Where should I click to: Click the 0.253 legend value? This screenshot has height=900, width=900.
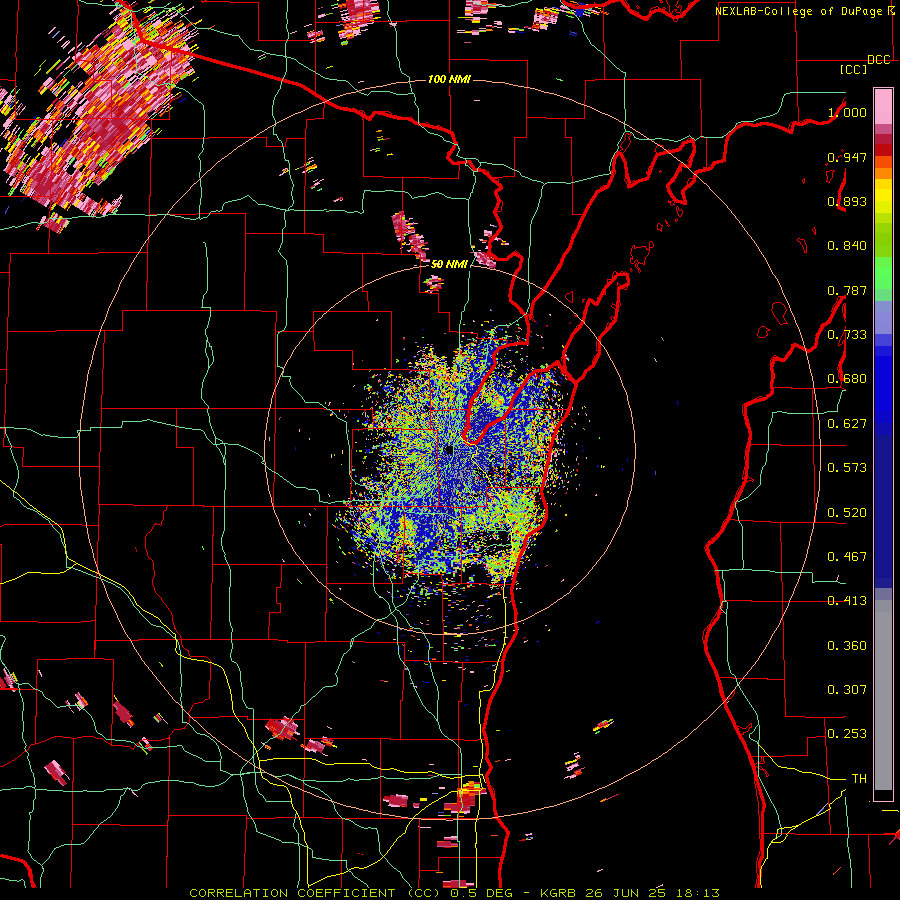point(847,734)
